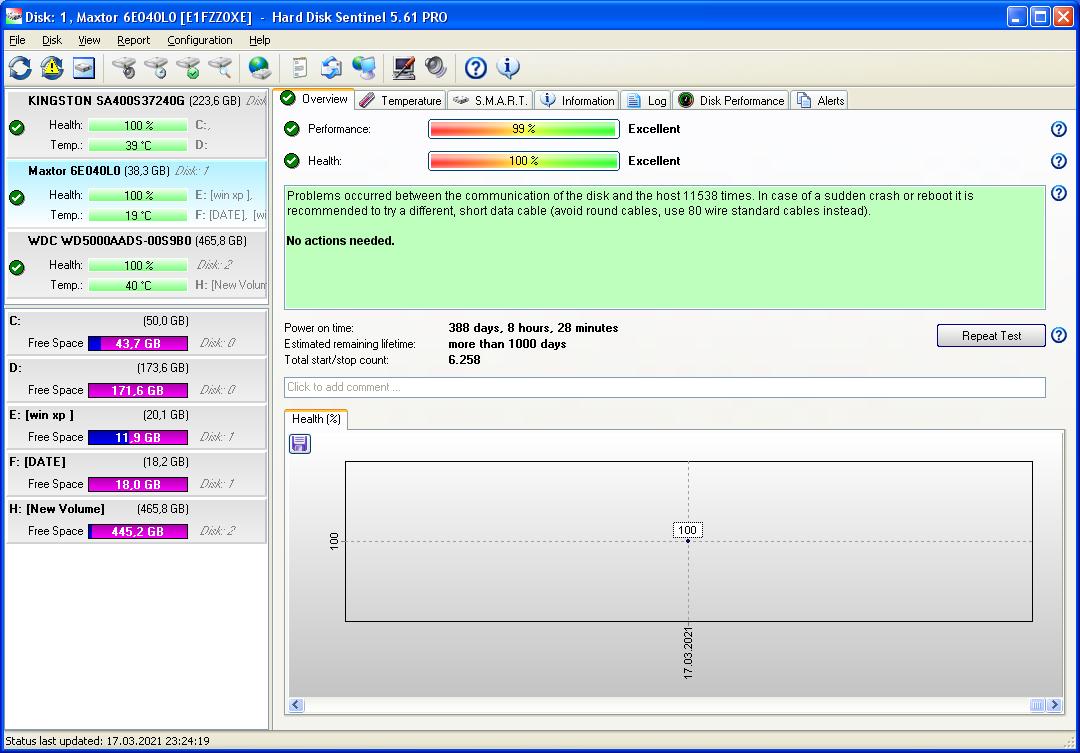This screenshot has height=753, width=1080.
Task: Click the green check icon beside the Performance label
Action: 292,129
